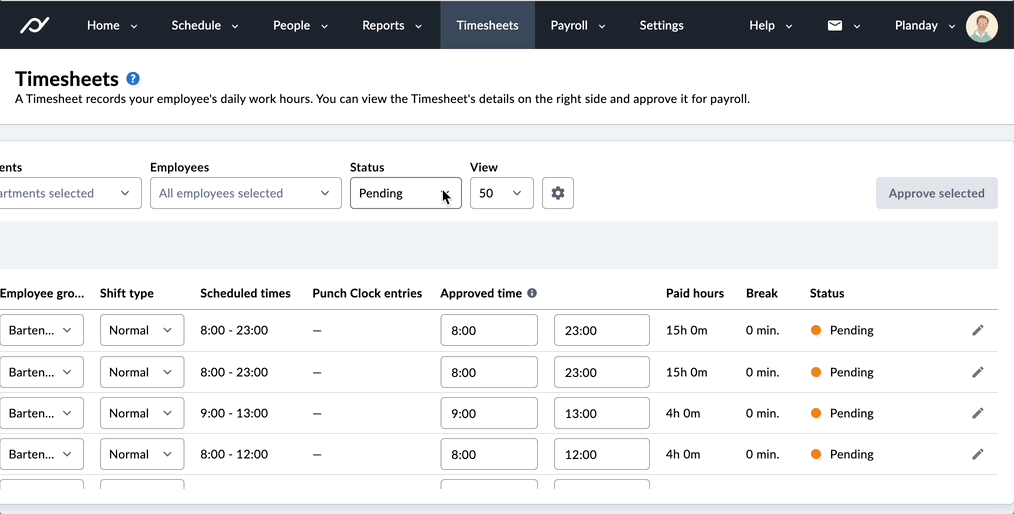
Task: Open the Status Pending dropdown
Action: pos(405,193)
